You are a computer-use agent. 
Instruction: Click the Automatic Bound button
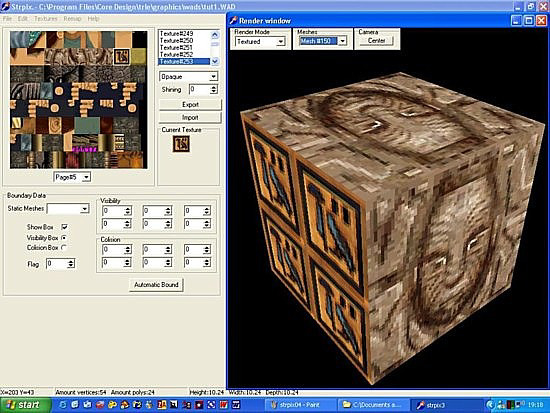tap(156, 285)
